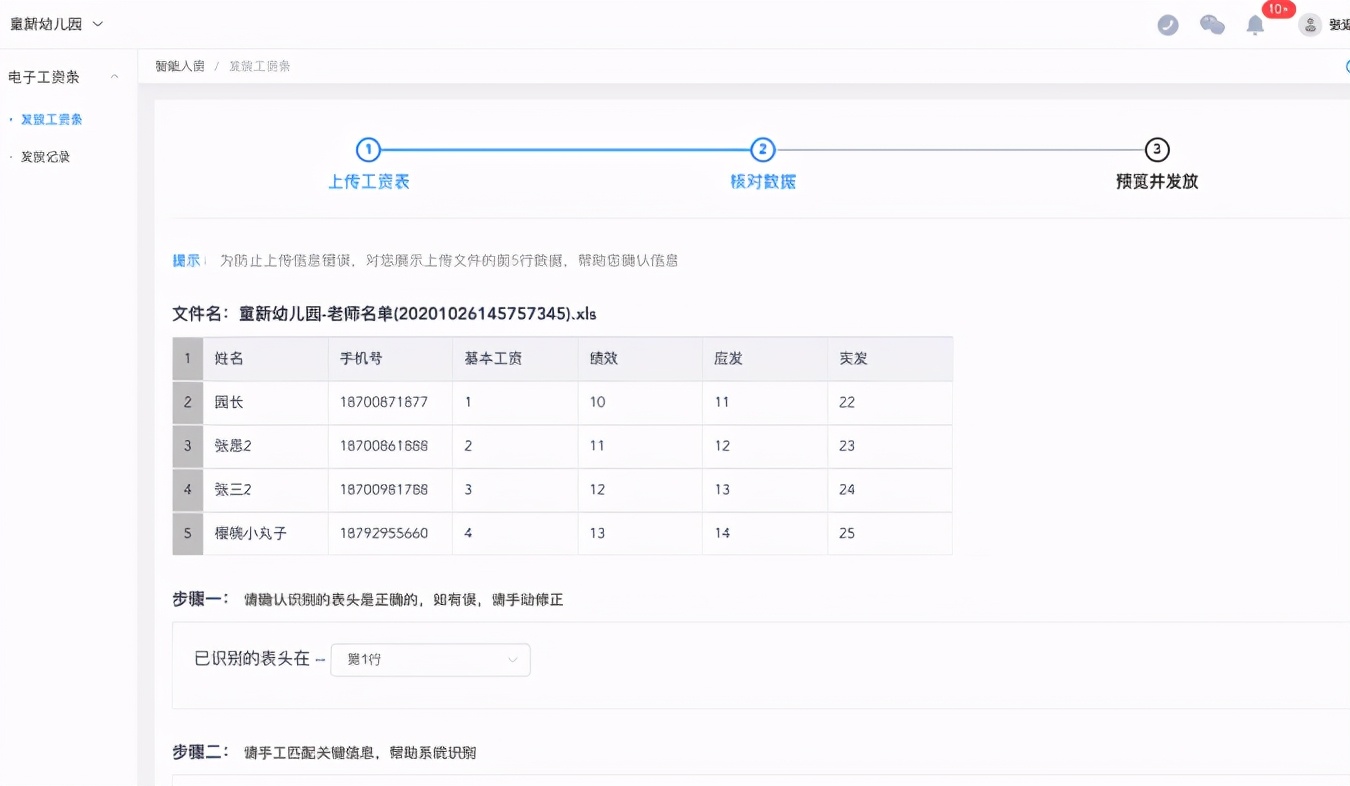
Task: Open the WeChat icon in header
Action: (x=1212, y=25)
